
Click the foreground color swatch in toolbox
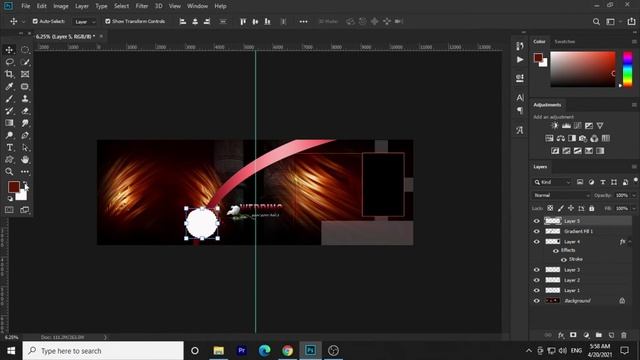coord(13,187)
